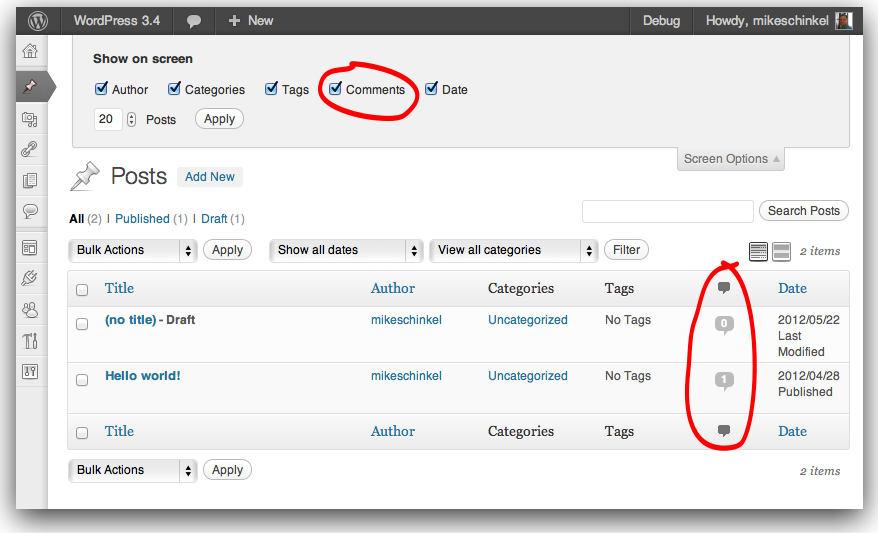Click Uncategorized in the draft post row
The image size is (878, 533).
527,320
